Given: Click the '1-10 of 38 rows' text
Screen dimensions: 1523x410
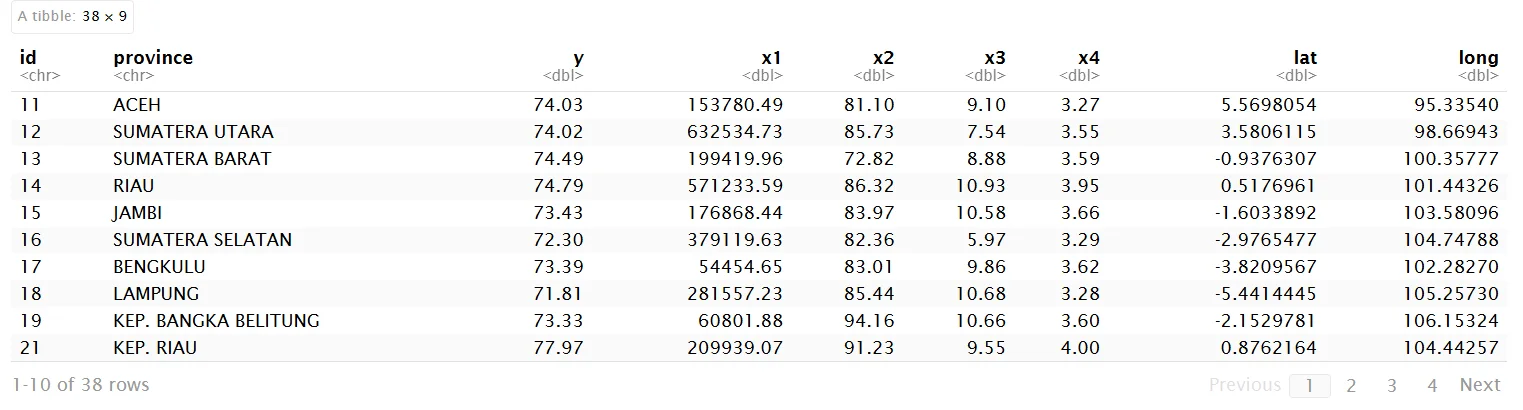Looking at the screenshot, I should tap(81, 385).
